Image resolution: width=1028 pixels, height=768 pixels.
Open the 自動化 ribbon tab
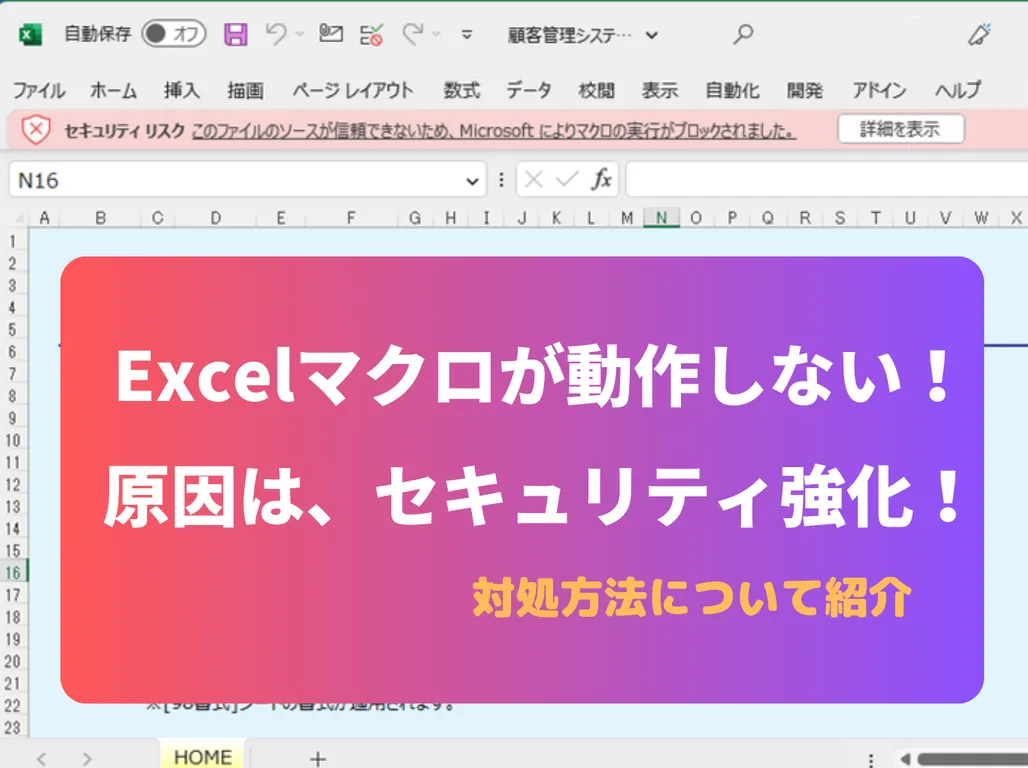pos(732,90)
